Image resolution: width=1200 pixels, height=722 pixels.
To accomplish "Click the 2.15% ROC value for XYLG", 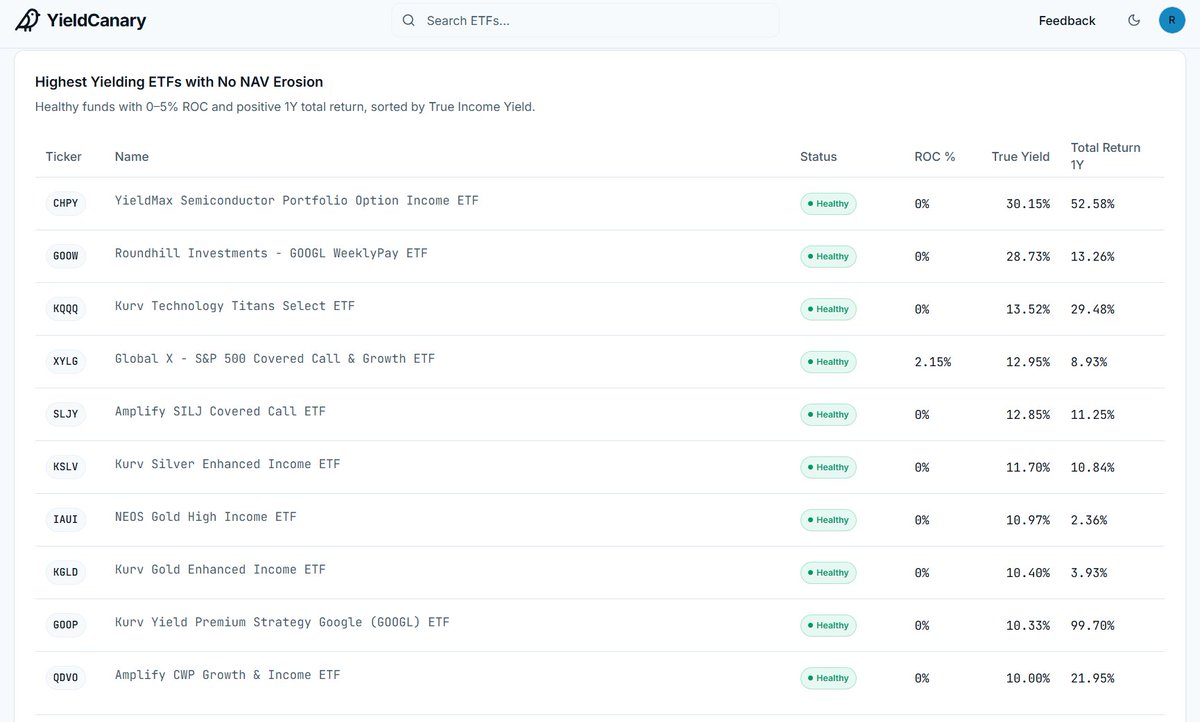I will click(x=932, y=362).
